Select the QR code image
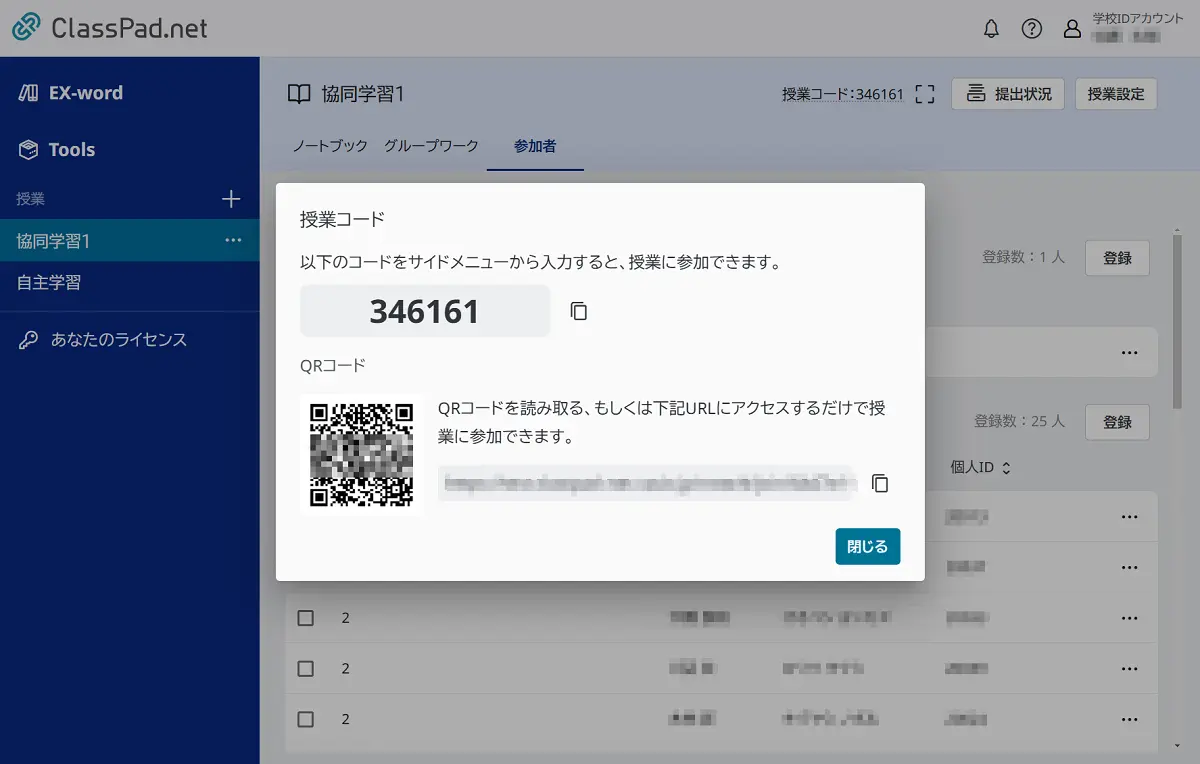This screenshot has height=764, width=1200. (x=361, y=455)
